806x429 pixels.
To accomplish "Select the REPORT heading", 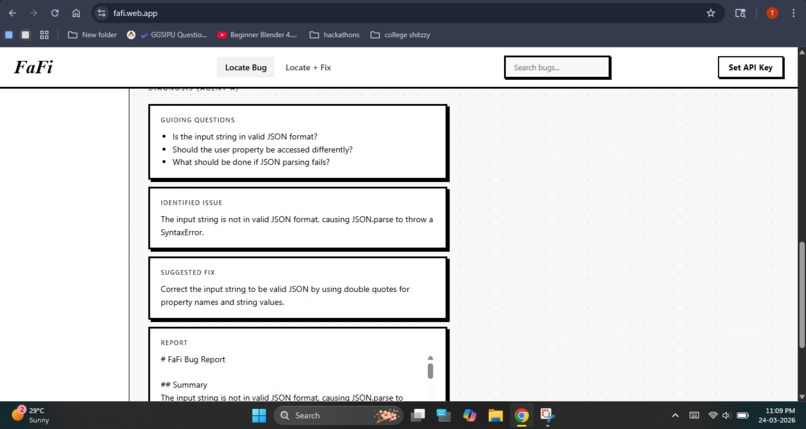I will (x=174, y=343).
